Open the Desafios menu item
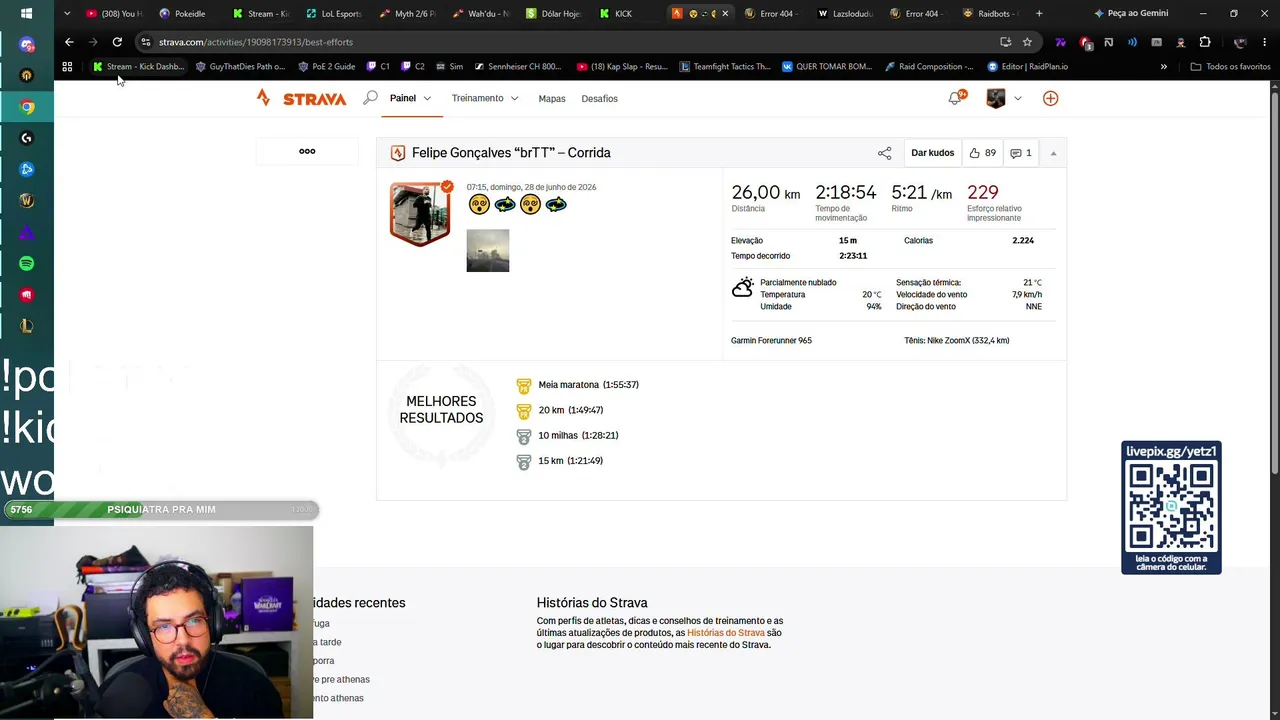The image size is (1280, 720). (x=600, y=99)
